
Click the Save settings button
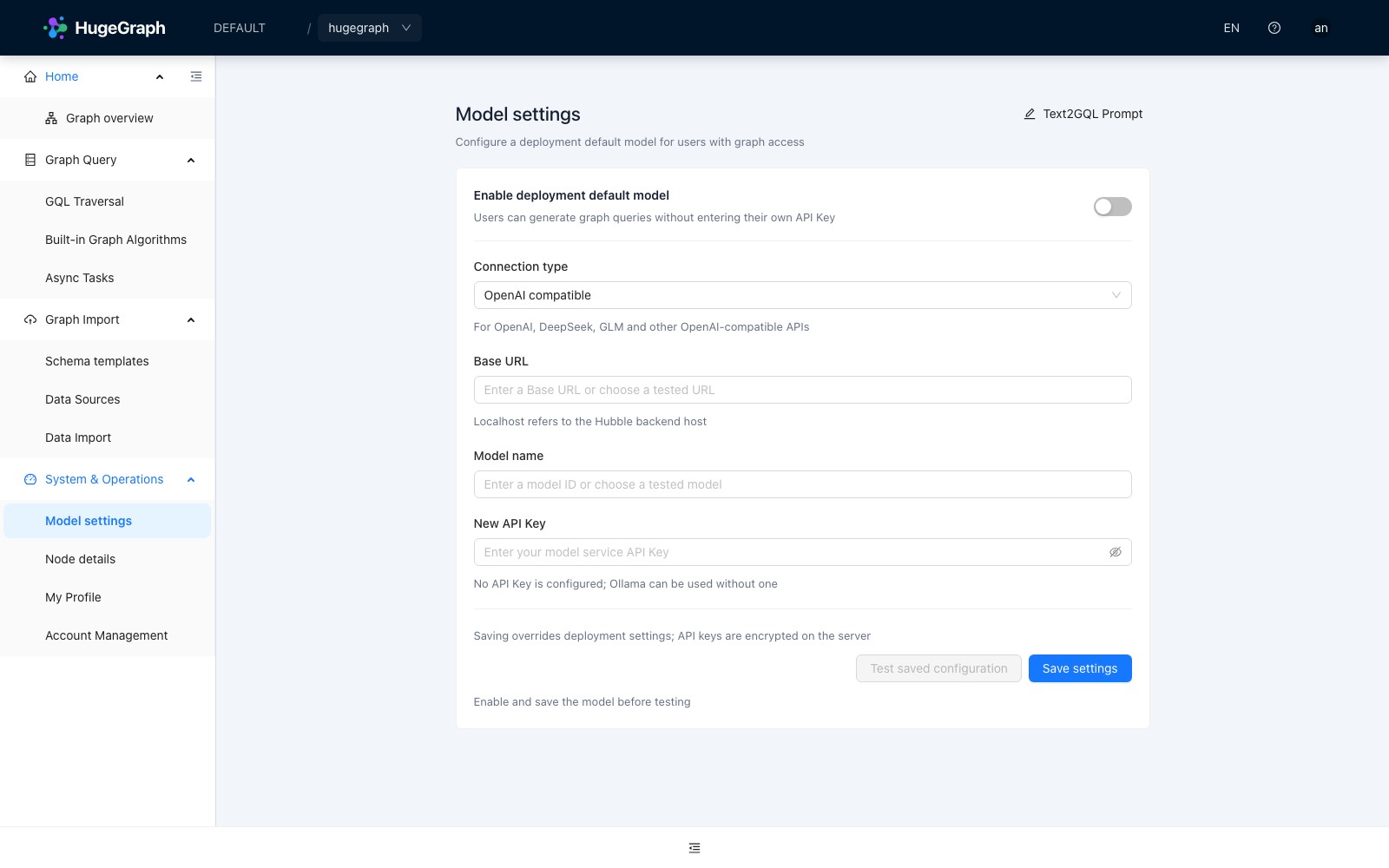click(1080, 668)
